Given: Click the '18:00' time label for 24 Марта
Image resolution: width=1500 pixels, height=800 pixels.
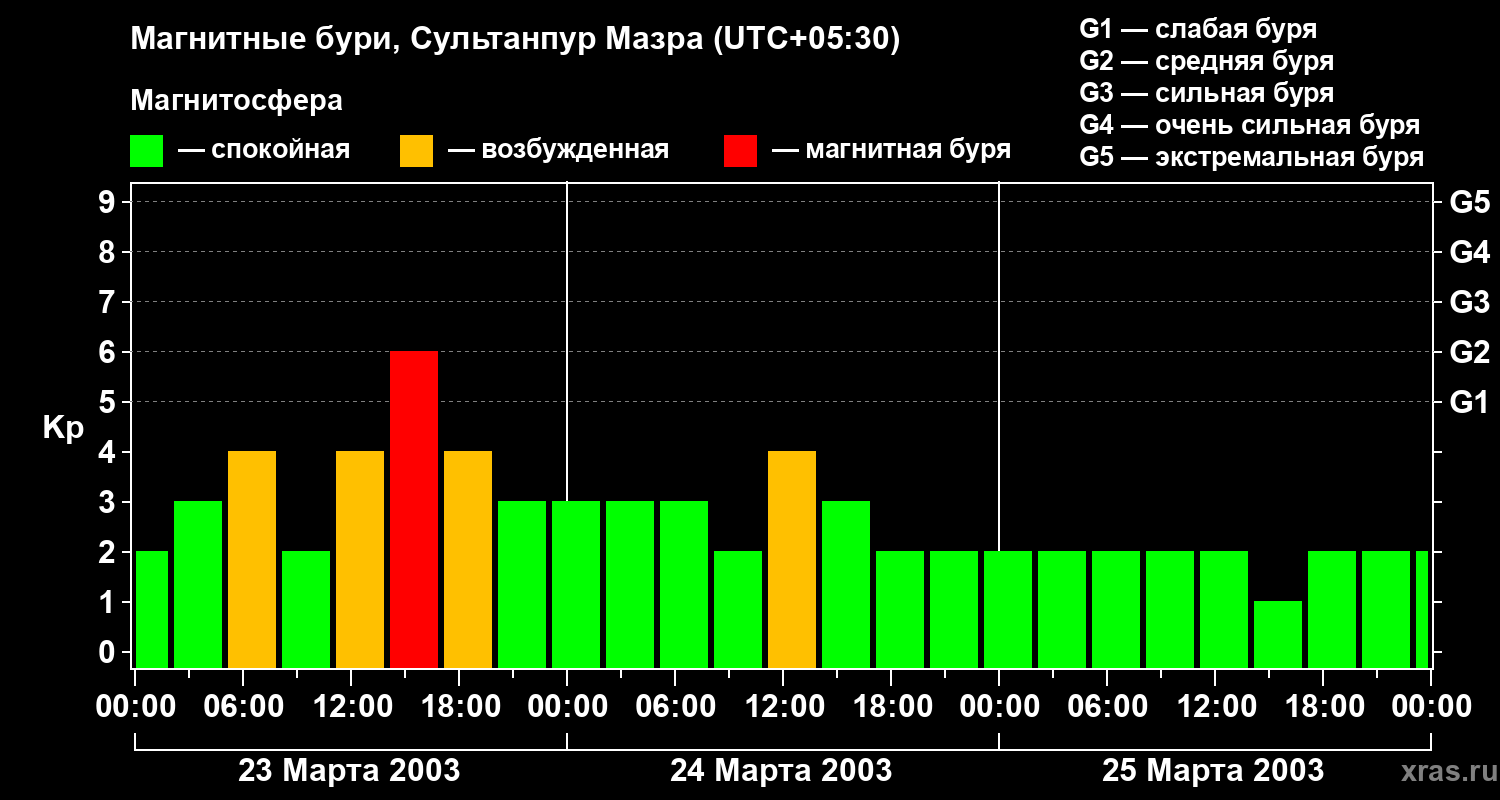Looking at the screenshot, I should pyautogui.click(x=891, y=706).
